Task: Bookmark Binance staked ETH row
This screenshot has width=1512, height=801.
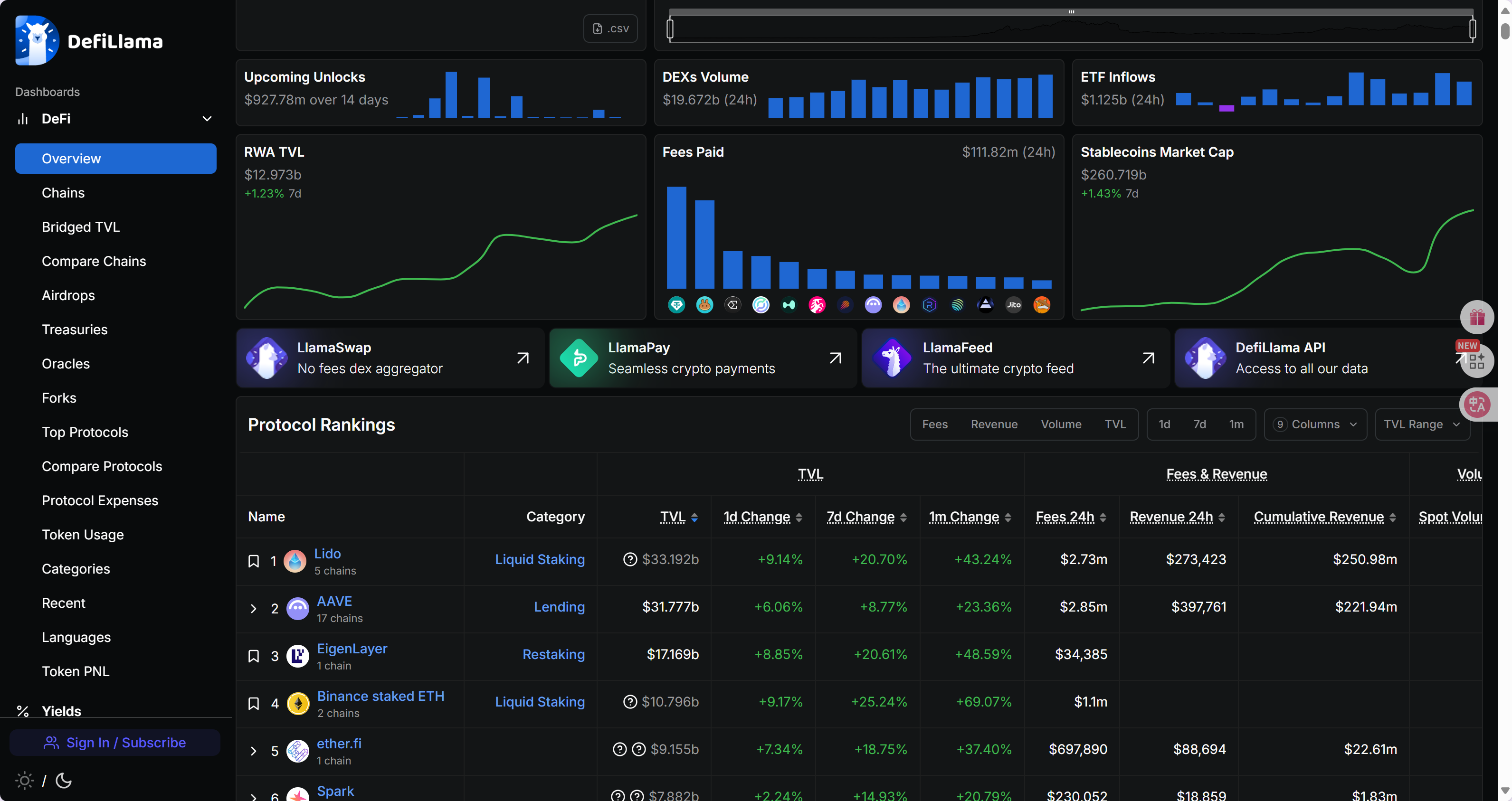Action: tap(254, 704)
